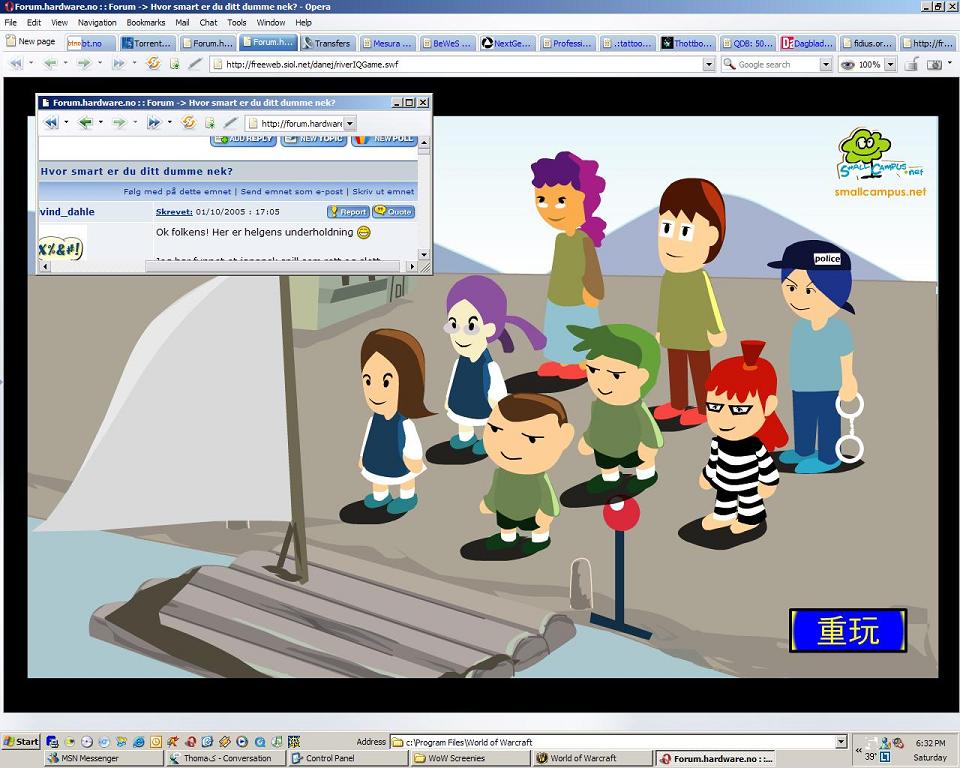Click Back arrow in forum popup toolbar
The image size is (960, 768).
click(85, 123)
